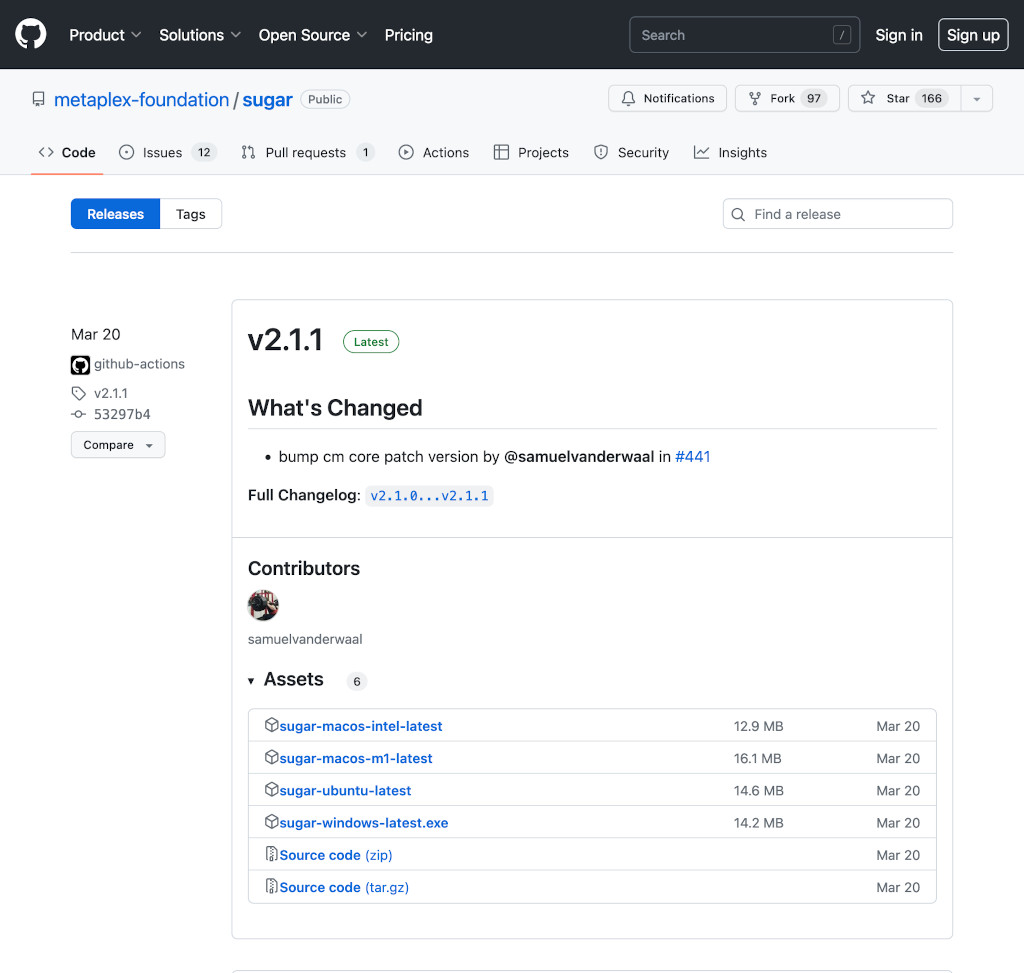Download Source code (zip)
Screen dimensions: 1024x973
point(336,855)
